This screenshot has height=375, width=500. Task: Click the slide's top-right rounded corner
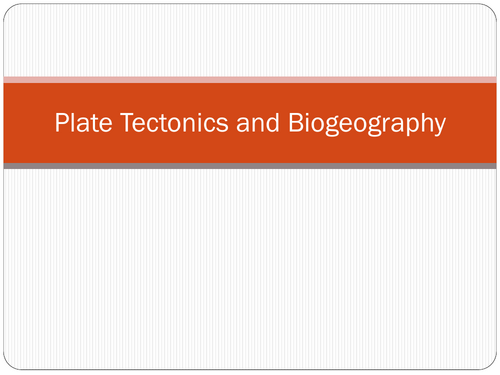pos(491,10)
